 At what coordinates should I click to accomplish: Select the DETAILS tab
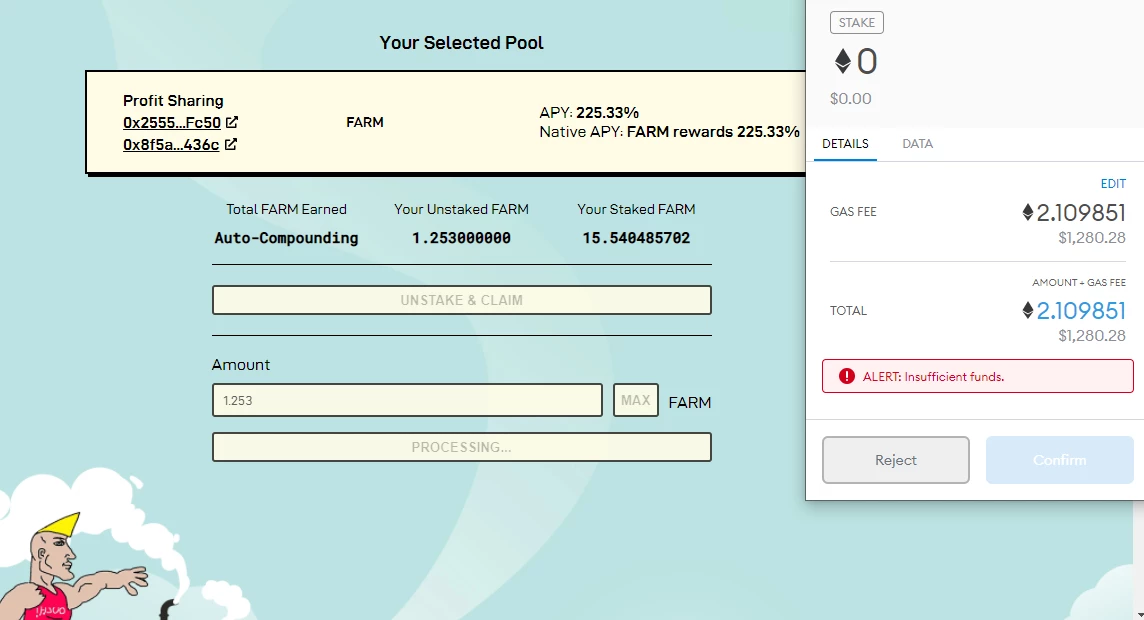coord(845,144)
